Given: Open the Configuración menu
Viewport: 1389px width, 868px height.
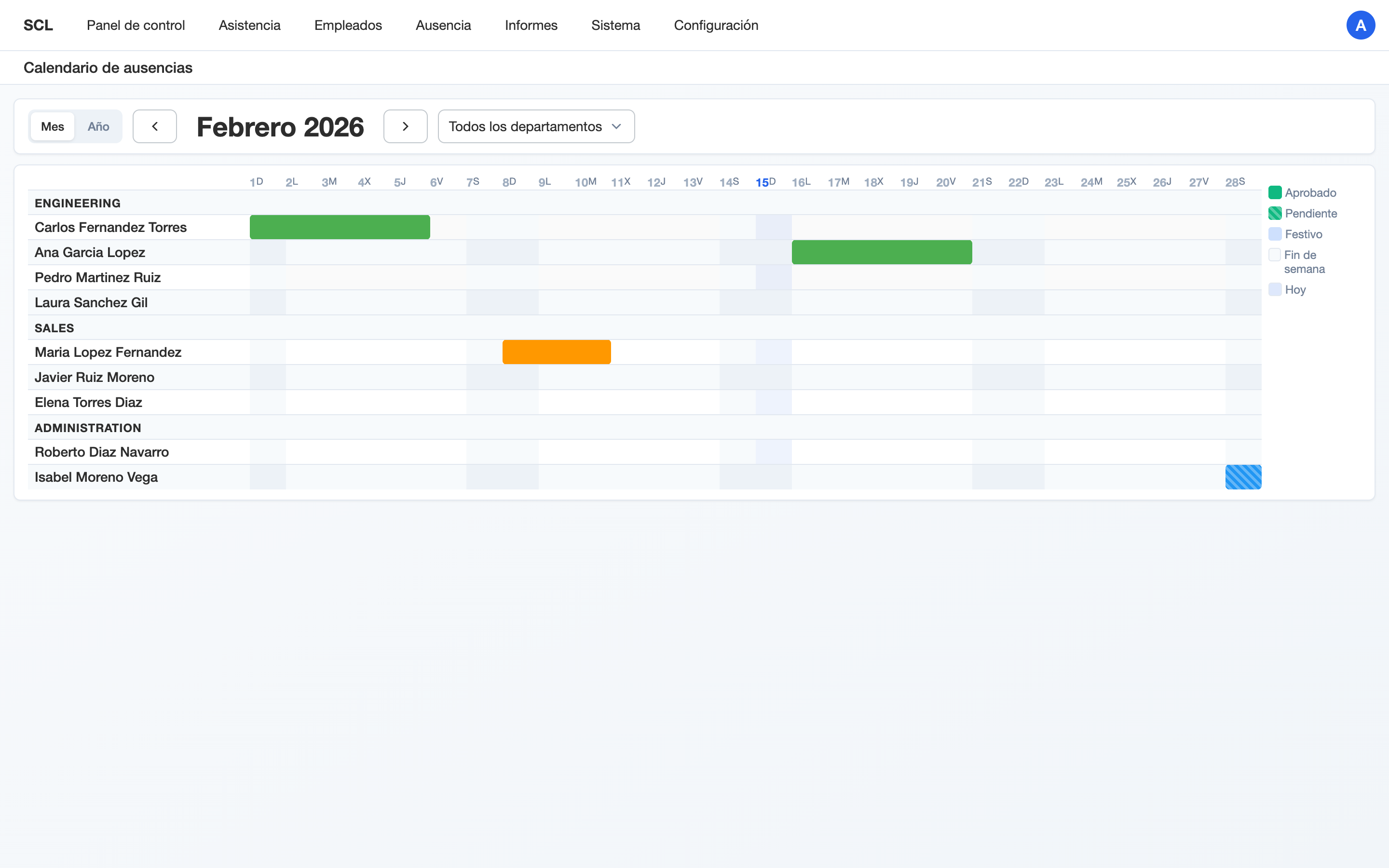Looking at the screenshot, I should [716, 25].
